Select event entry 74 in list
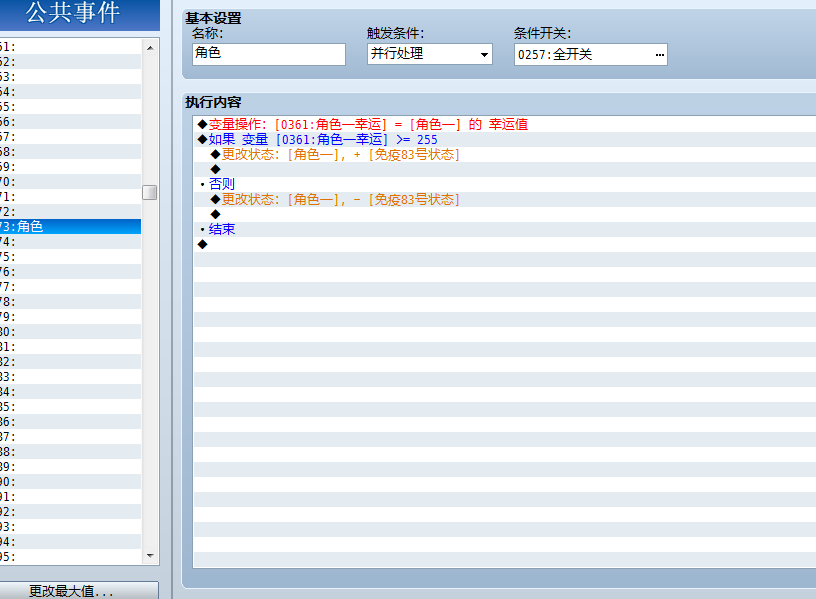Screen dimensions: 816x599 (x=70, y=241)
